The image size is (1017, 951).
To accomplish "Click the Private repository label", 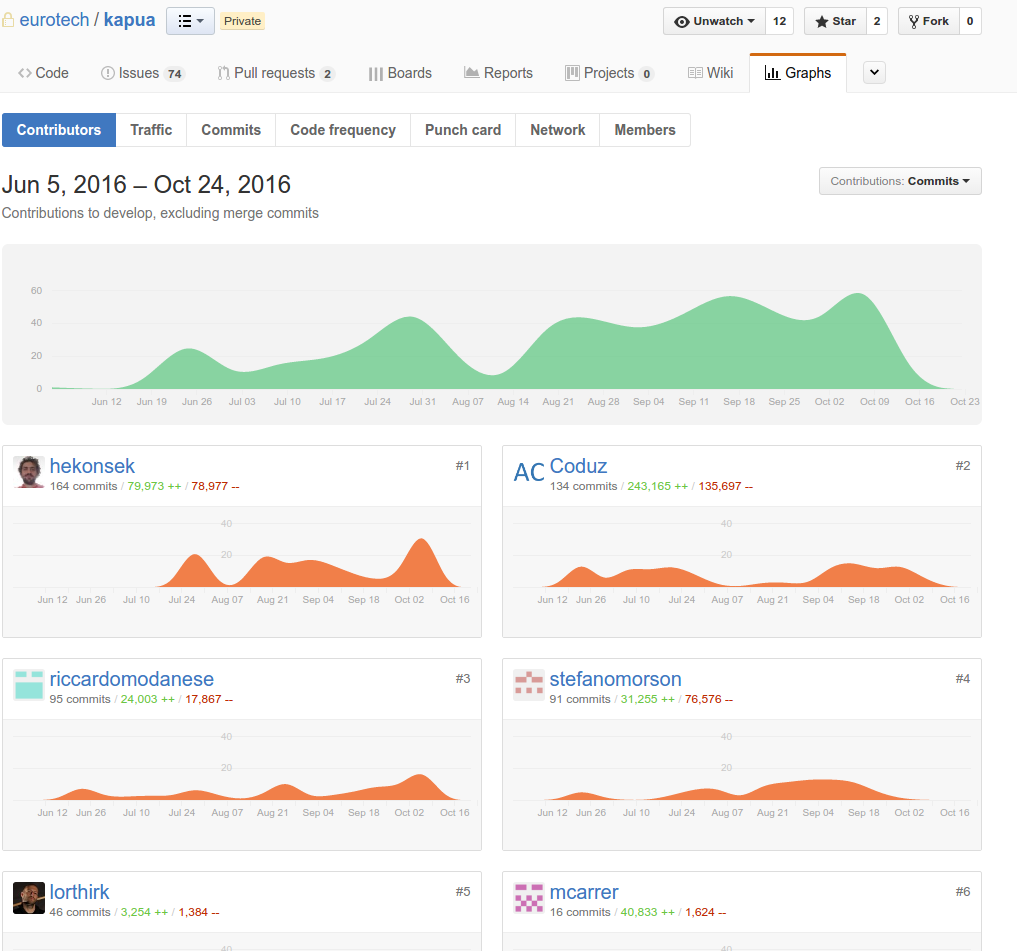I will tap(243, 21).
